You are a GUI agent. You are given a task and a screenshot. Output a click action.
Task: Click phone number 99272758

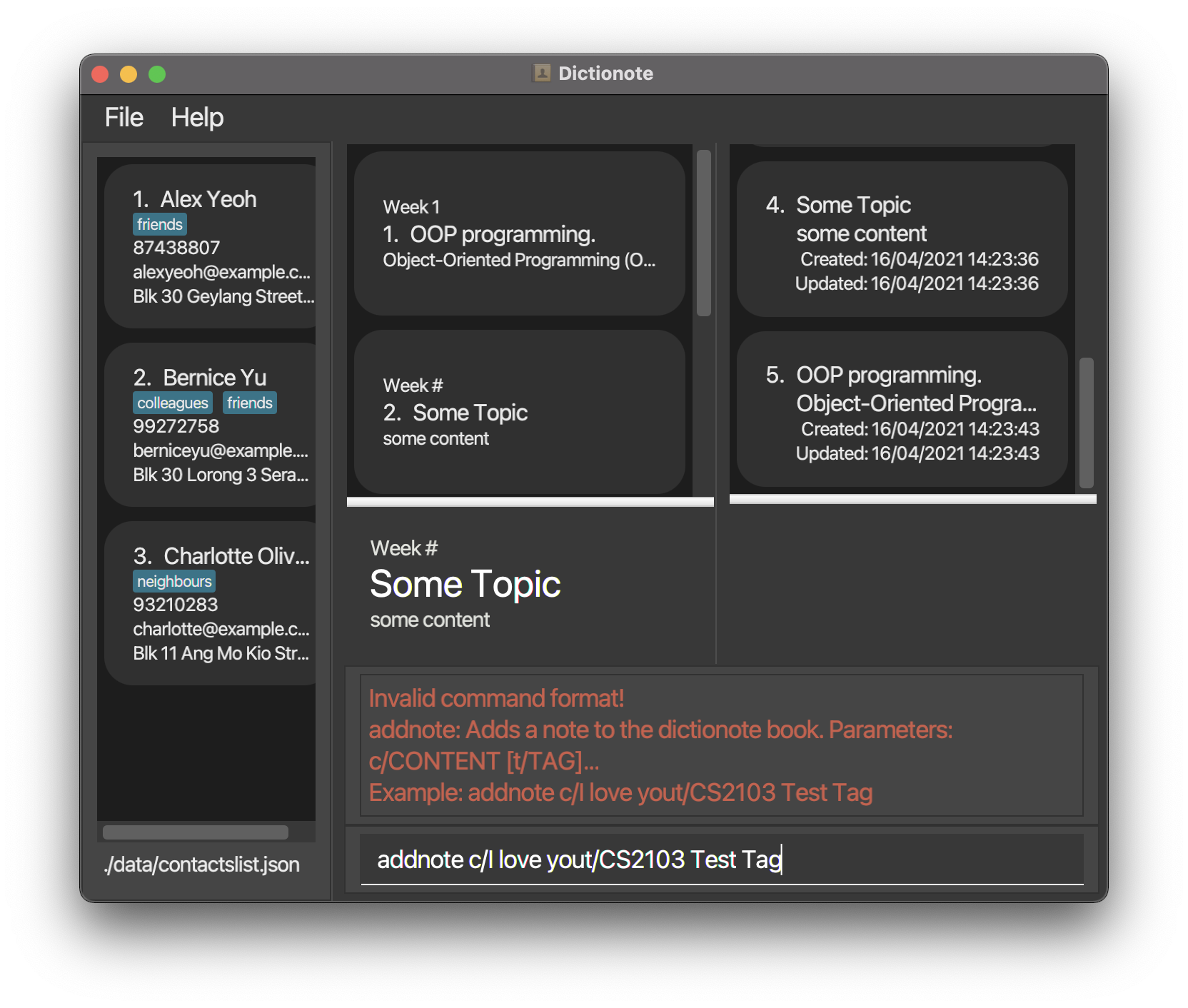point(176,426)
